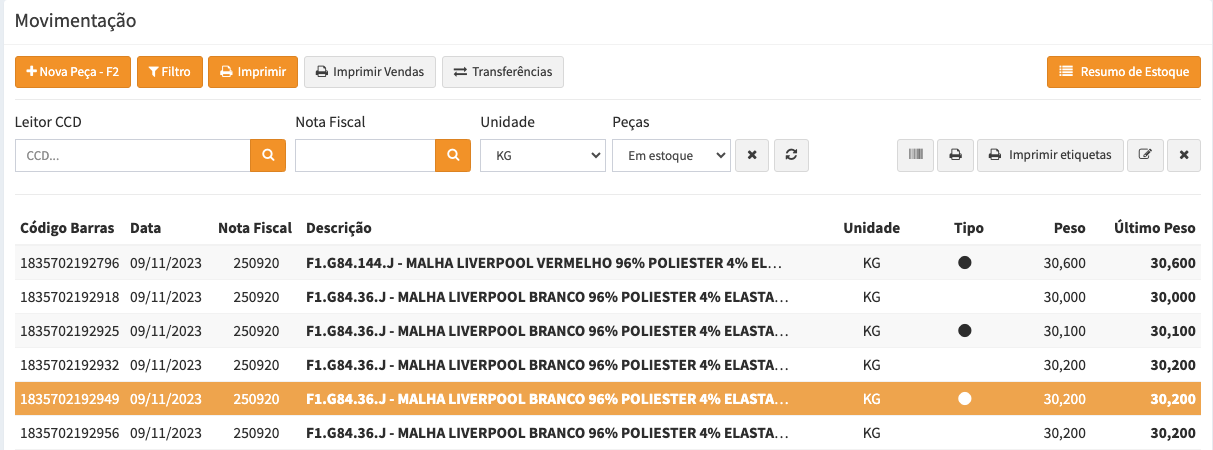1213x450 pixels.
Task: Click the edit pencil icon button
Action: tap(1145, 155)
